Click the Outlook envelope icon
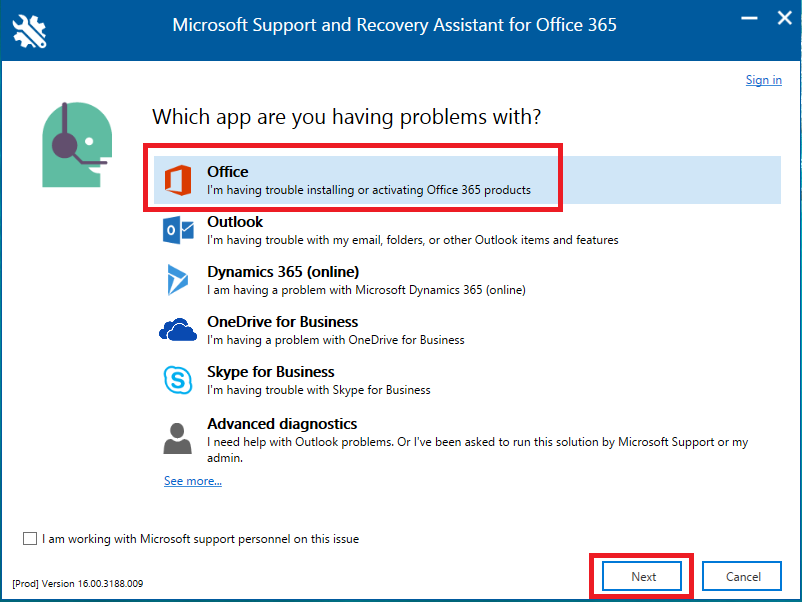Image resolution: width=802 pixels, height=602 pixels. point(178,230)
